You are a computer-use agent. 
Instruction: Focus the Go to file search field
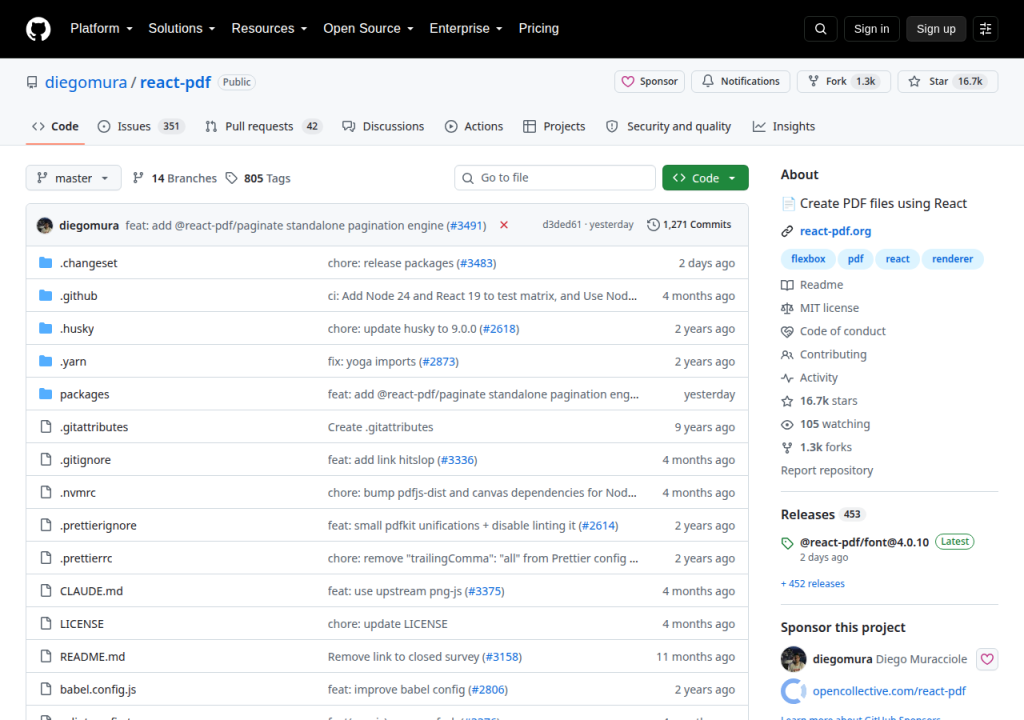(x=555, y=178)
